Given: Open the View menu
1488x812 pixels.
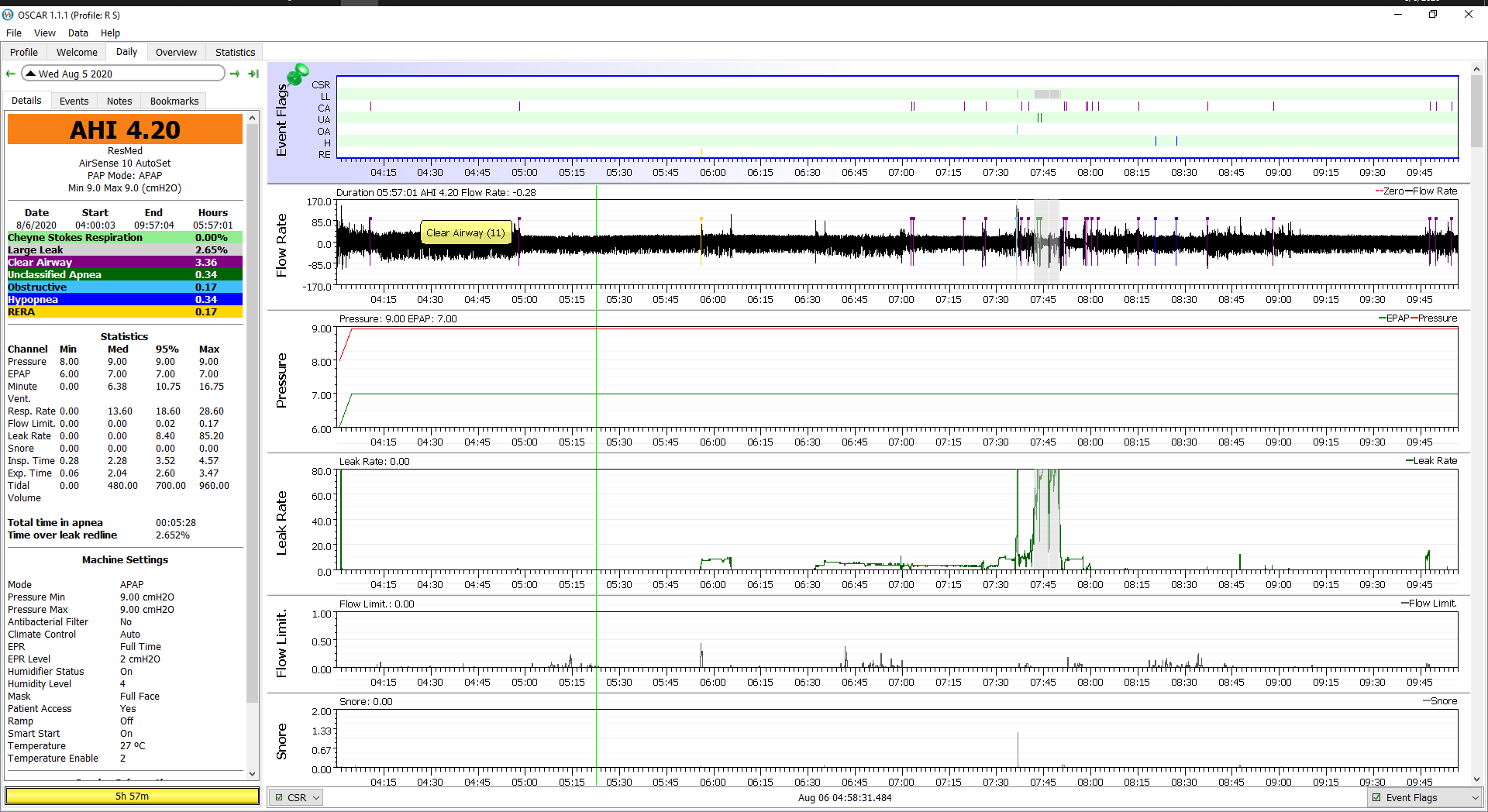Looking at the screenshot, I should (44, 33).
